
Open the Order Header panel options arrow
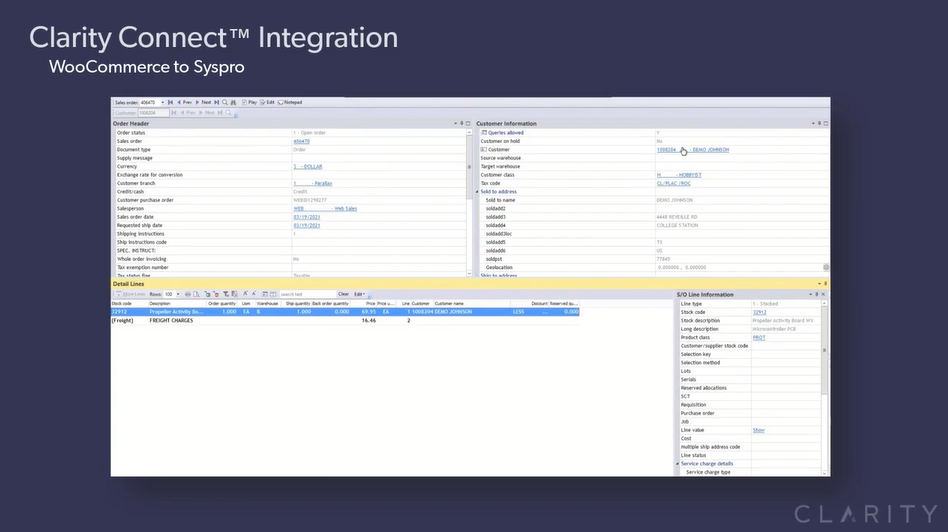click(455, 123)
